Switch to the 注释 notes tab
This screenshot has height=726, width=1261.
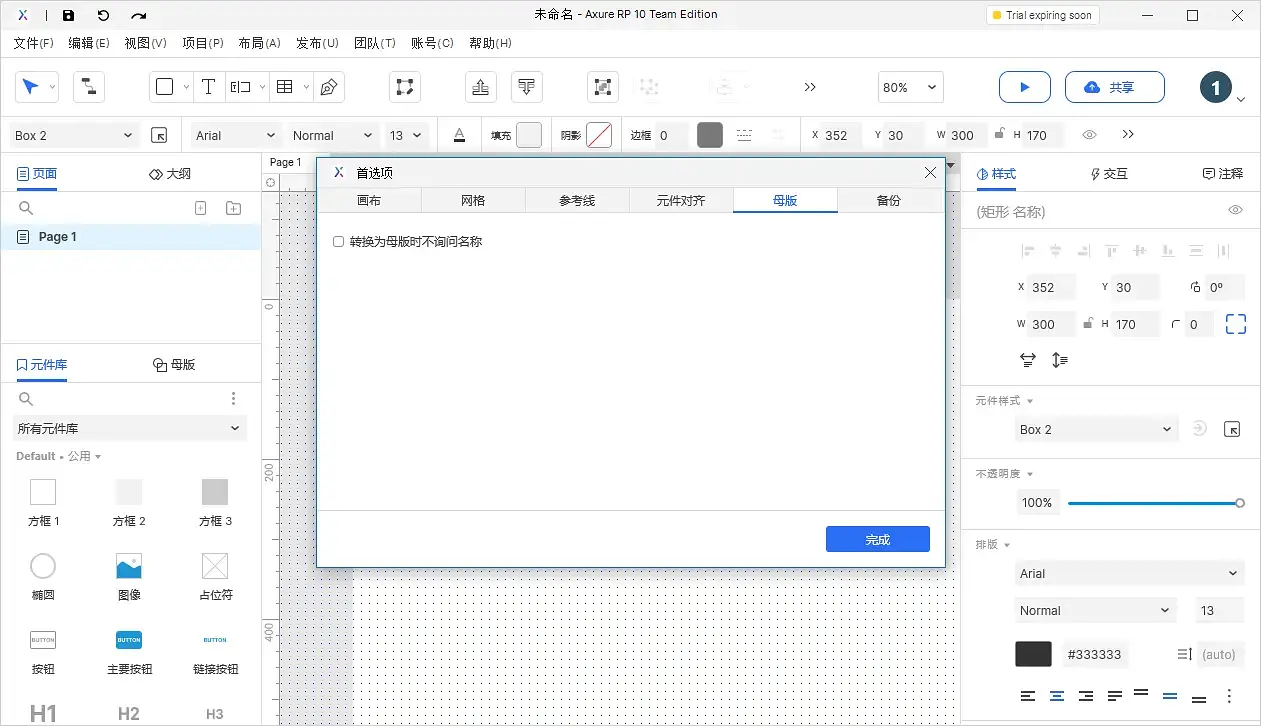pyautogui.click(x=1223, y=174)
